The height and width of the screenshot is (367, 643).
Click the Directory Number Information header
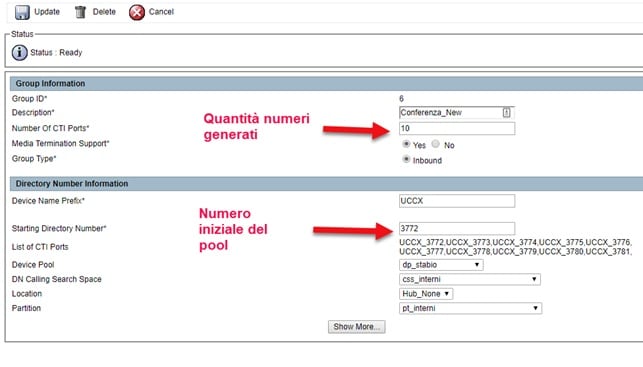tap(326, 184)
